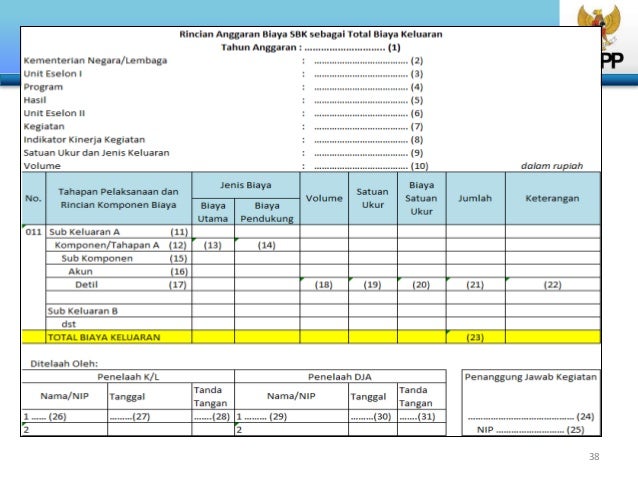Click total cell marked (23)
The width and height of the screenshot is (638, 479).
point(475,337)
